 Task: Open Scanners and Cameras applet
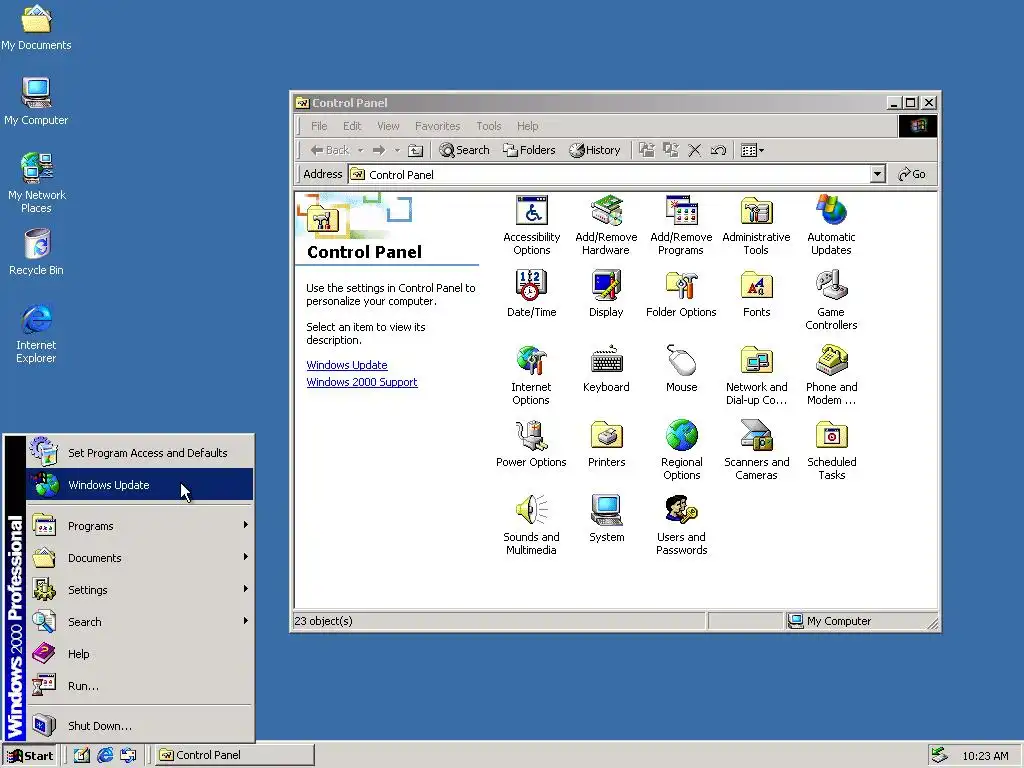[x=756, y=451]
